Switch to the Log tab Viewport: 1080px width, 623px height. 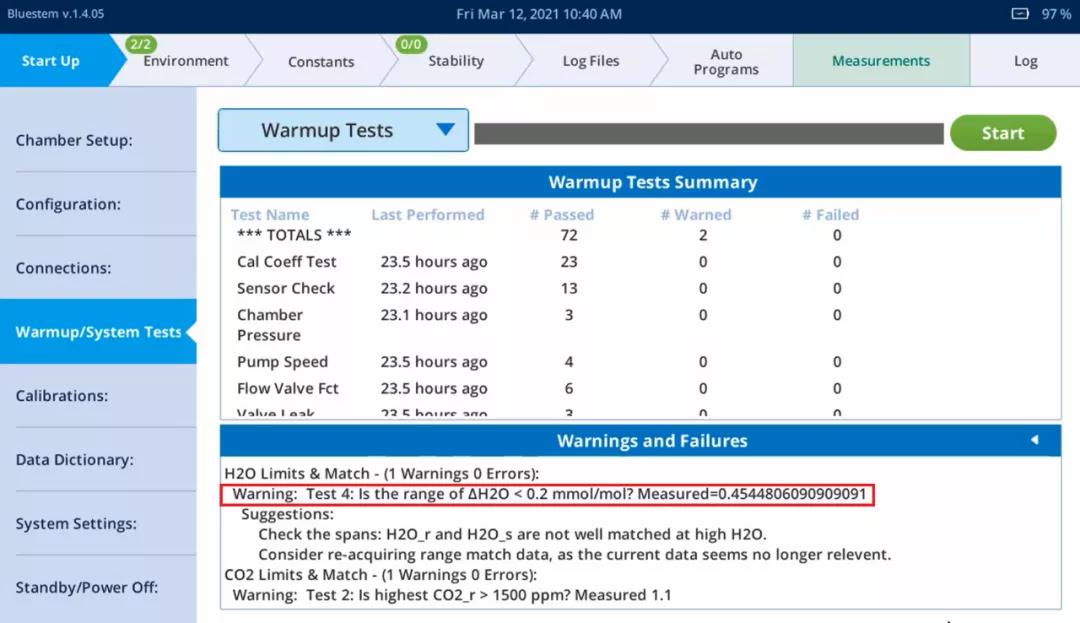tap(1025, 61)
